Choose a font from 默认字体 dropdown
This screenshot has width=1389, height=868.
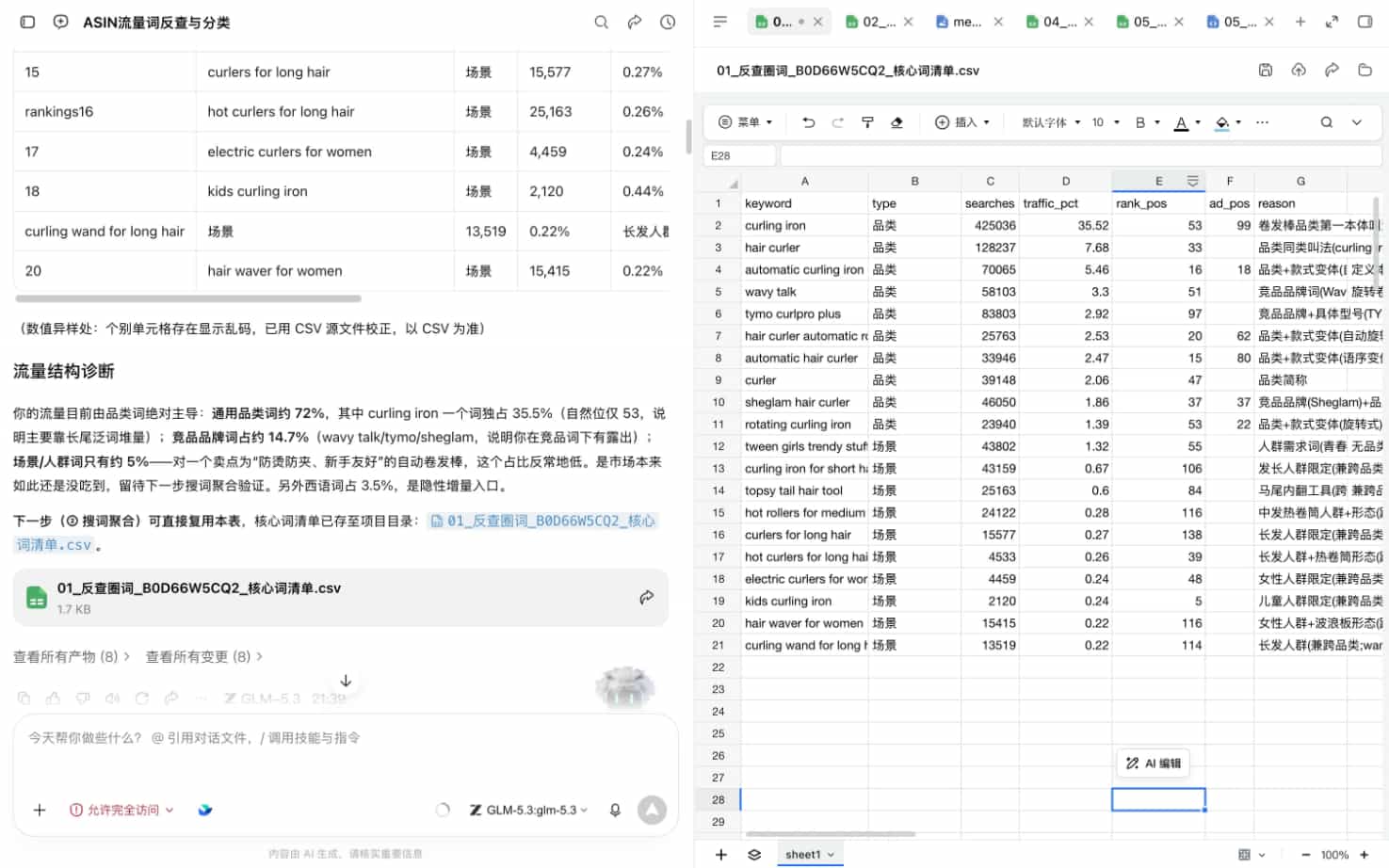[1051, 122]
